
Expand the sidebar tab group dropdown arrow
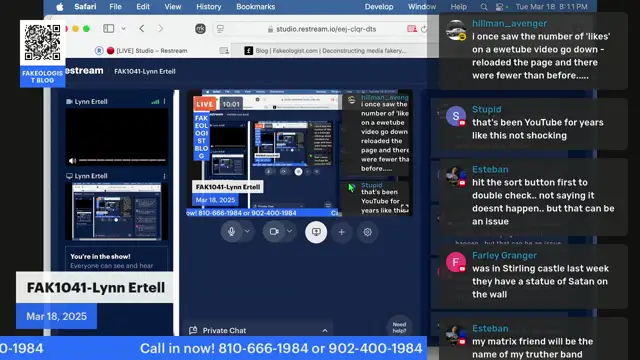tap(123, 29)
